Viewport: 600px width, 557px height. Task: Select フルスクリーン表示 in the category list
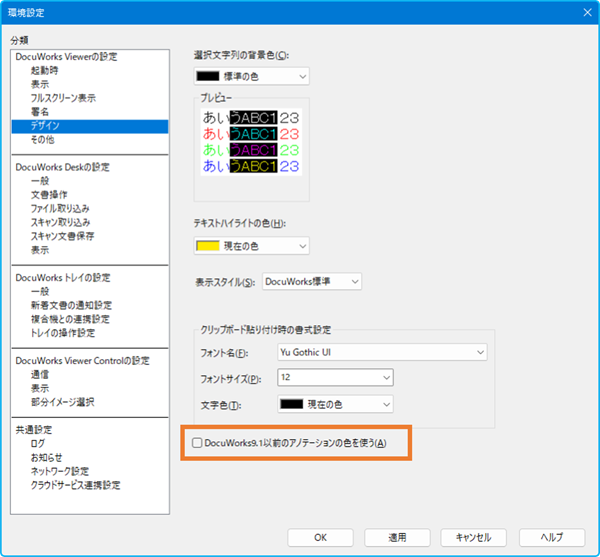click(64, 98)
